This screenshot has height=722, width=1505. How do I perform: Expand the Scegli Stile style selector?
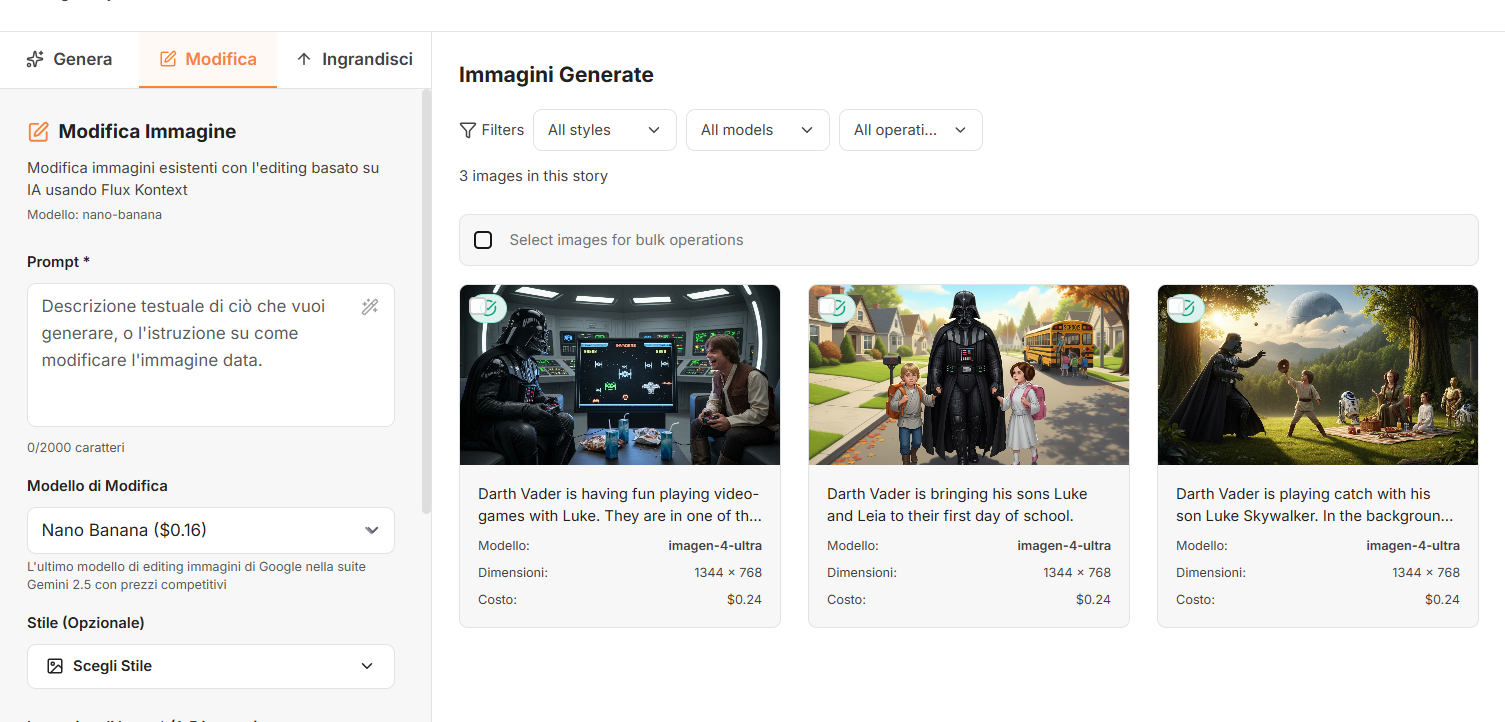click(x=210, y=666)
